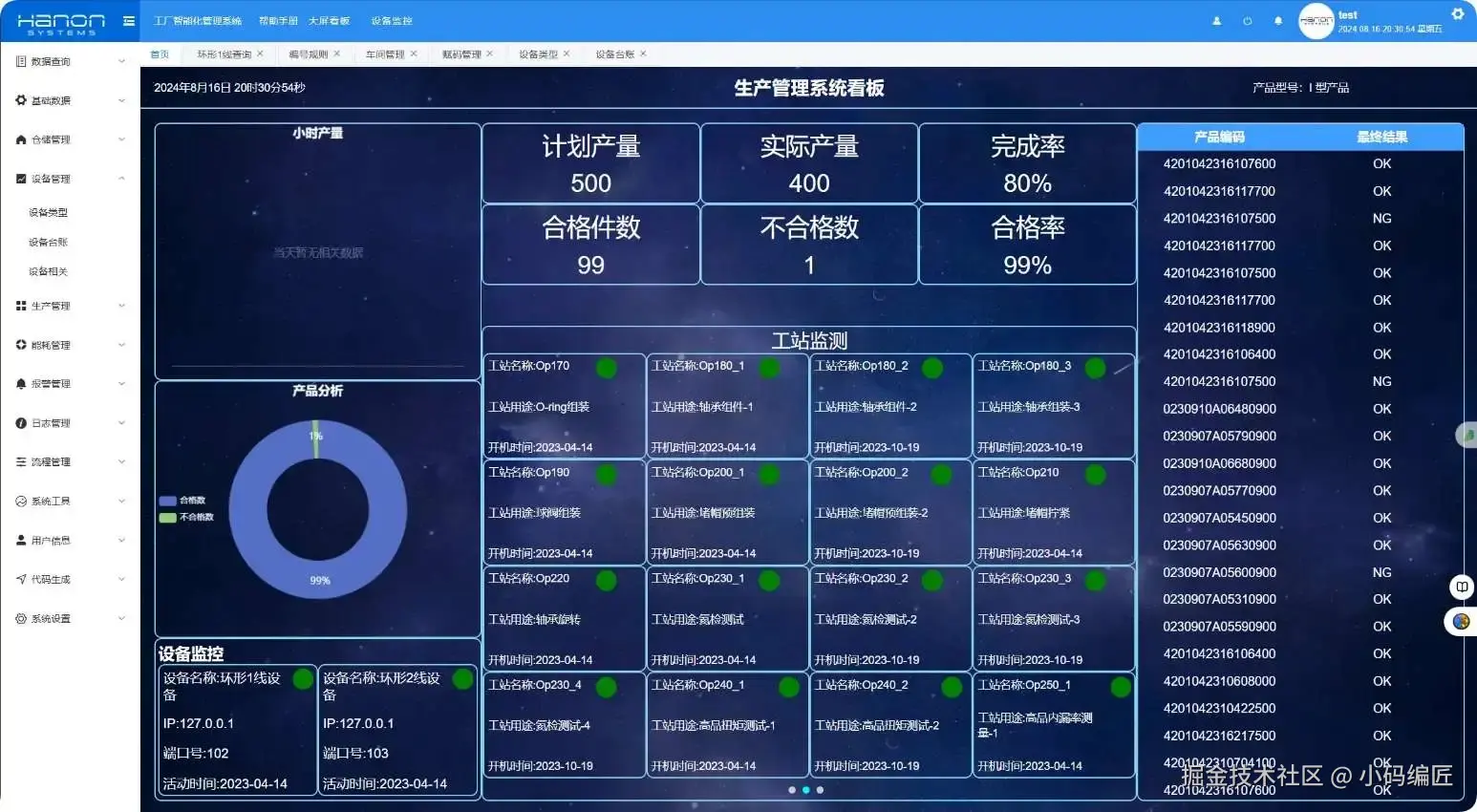Click the green status indicator for 环形2线设备
The width and height of the screenshot is (1477, 812).
point(462,679)
